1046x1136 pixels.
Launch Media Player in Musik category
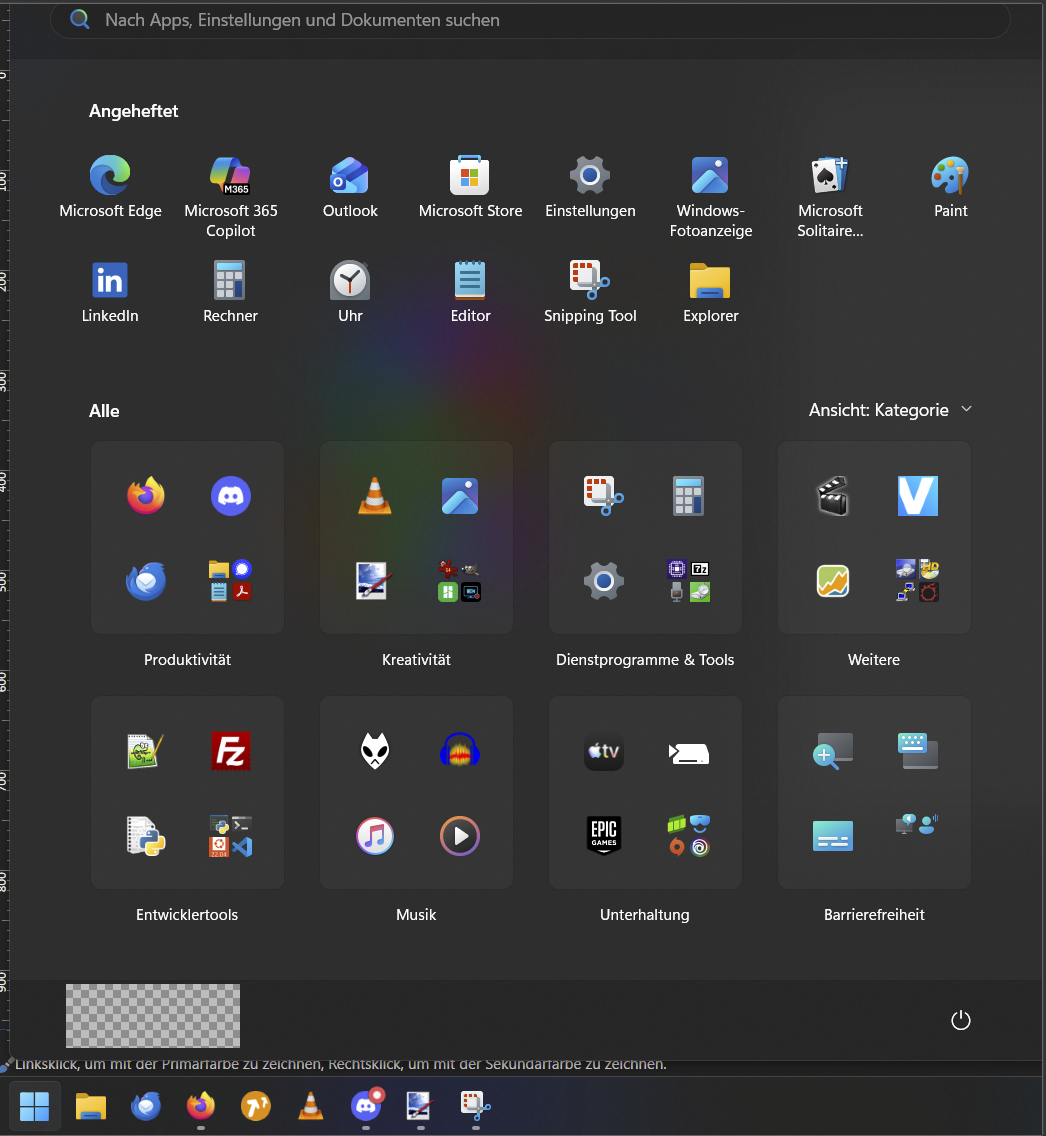coord(459,836)
